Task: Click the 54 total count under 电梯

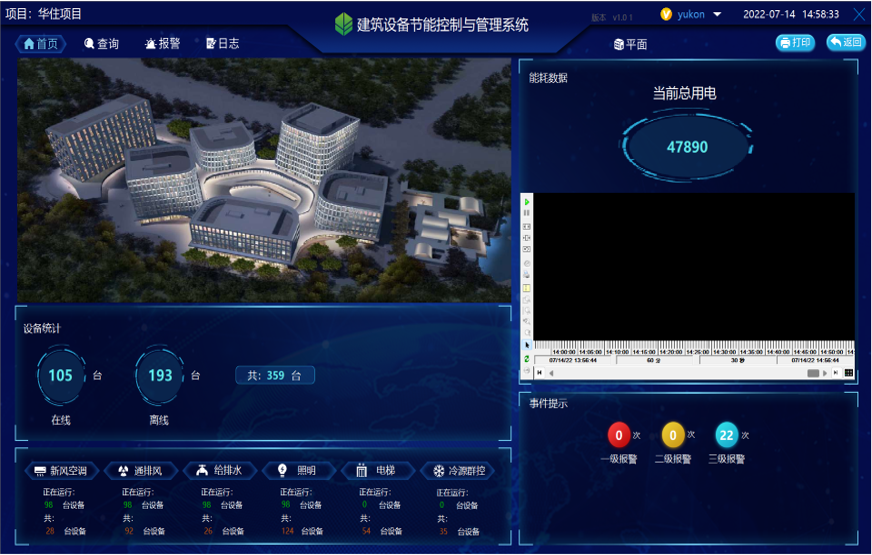Action: click(366, 531)
